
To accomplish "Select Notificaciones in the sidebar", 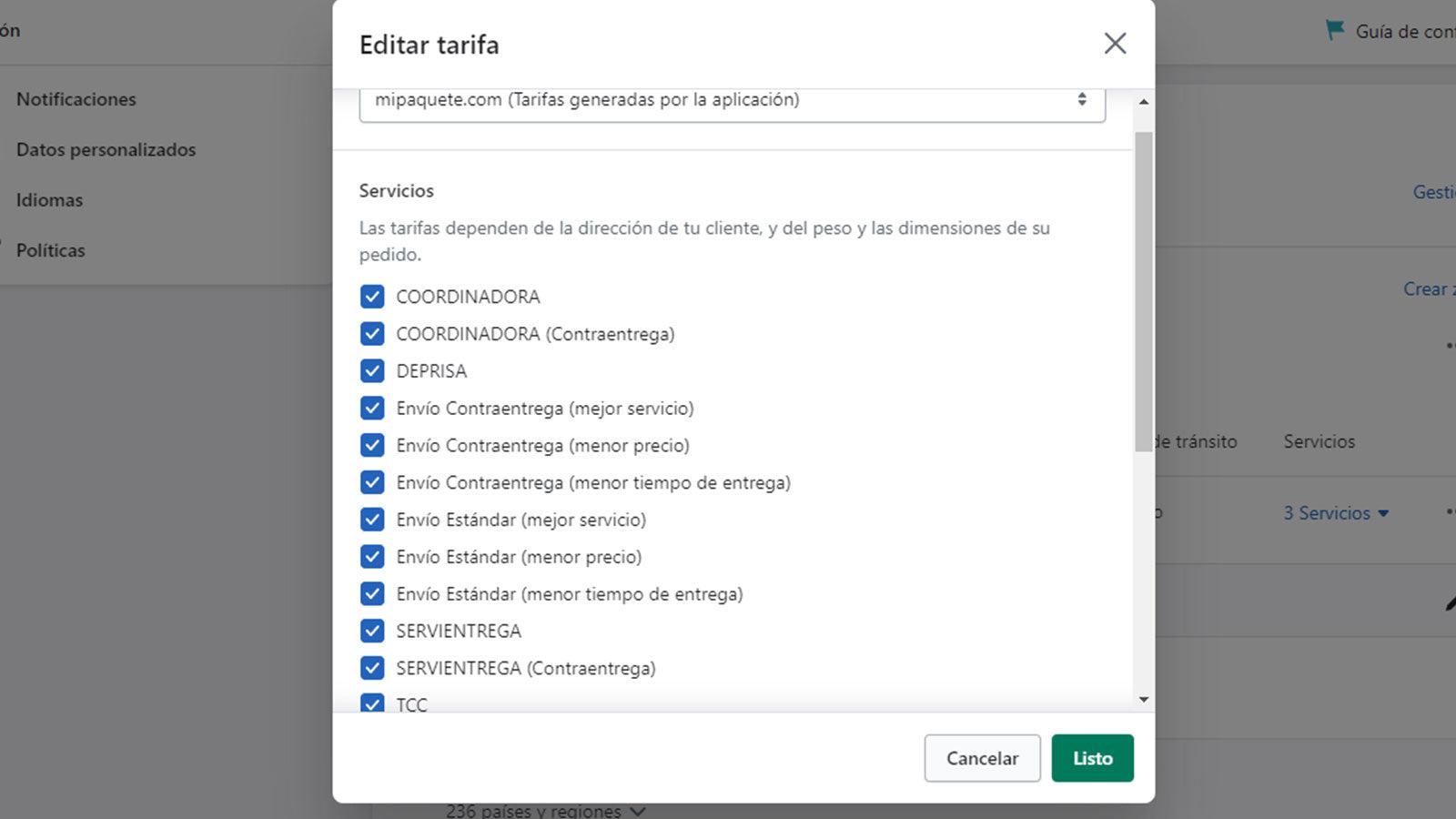I will (76, 98).
